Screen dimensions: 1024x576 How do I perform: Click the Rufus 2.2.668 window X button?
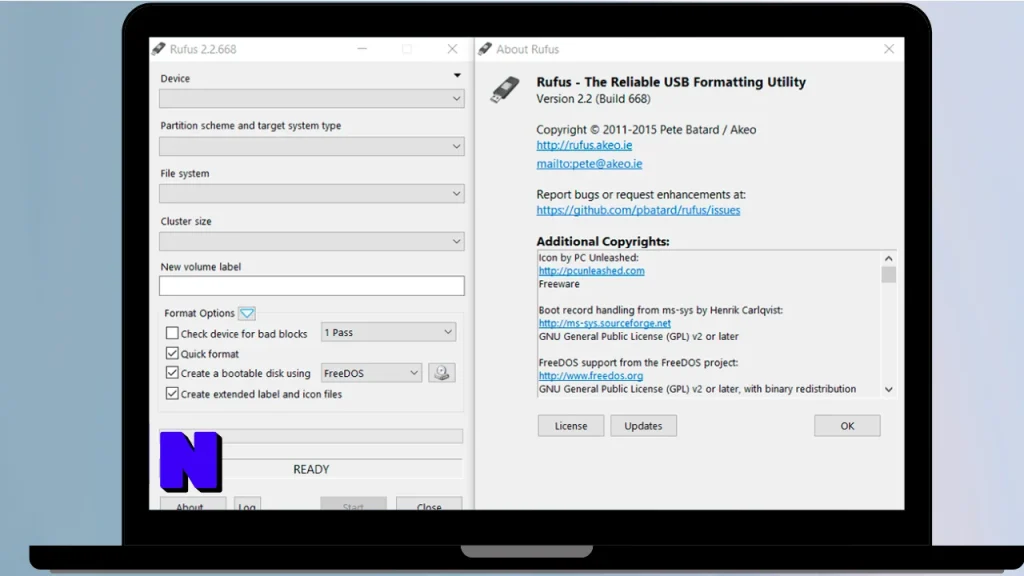coord(452,49)
